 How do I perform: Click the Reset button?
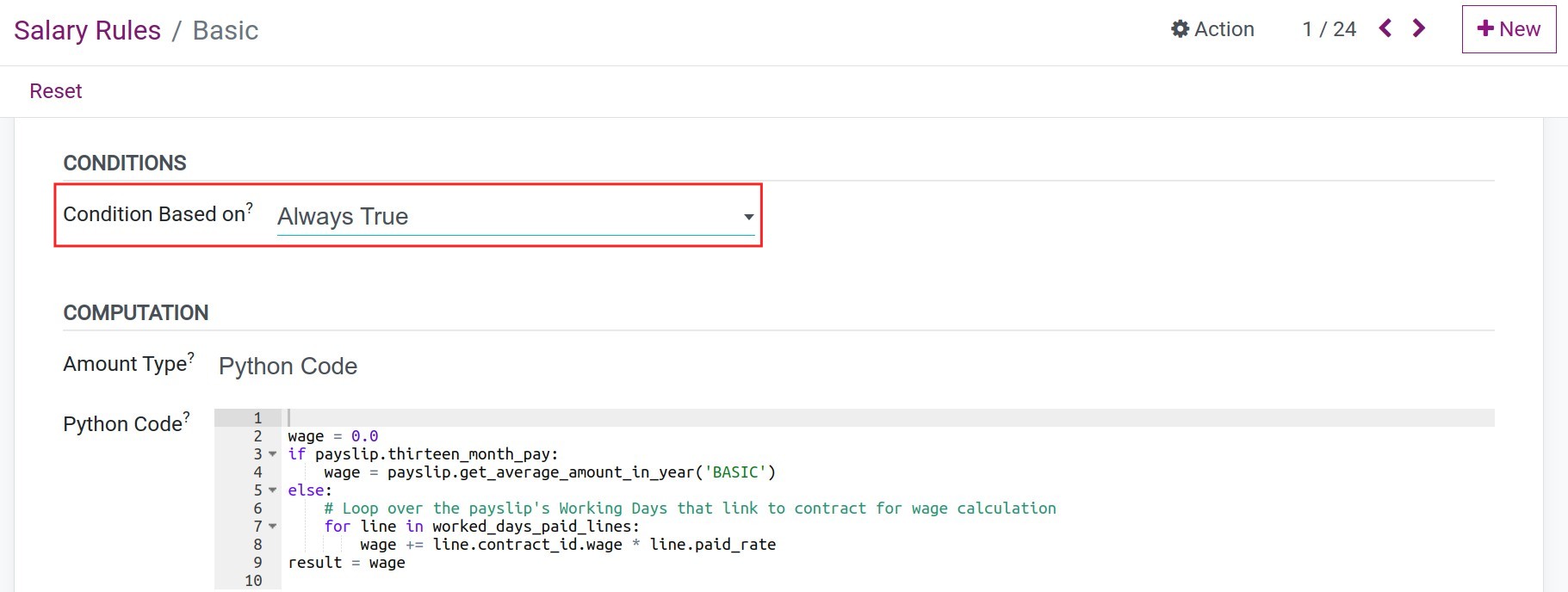click(x=56, y=91)
